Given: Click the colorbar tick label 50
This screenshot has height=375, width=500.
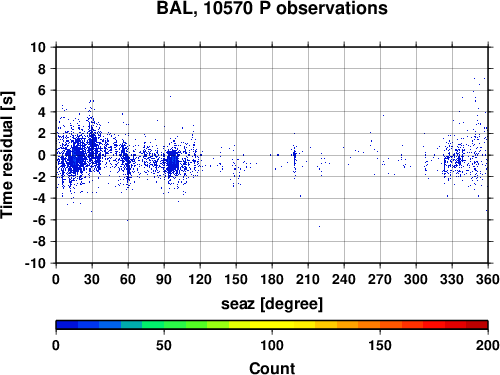Looking at the screenshot, I should click(x=164, y=345).
